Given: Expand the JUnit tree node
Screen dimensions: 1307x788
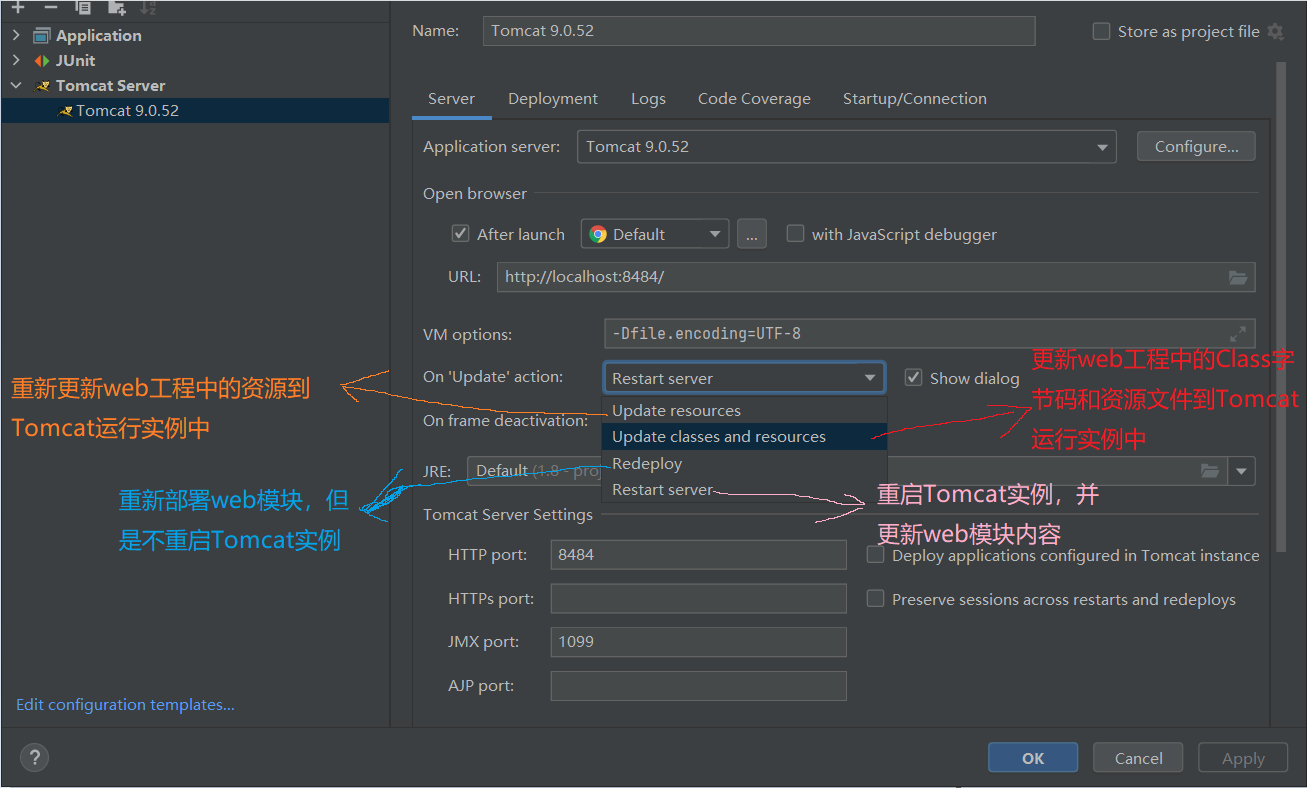Looking at the screenshot, I should [x=16, y=60].
